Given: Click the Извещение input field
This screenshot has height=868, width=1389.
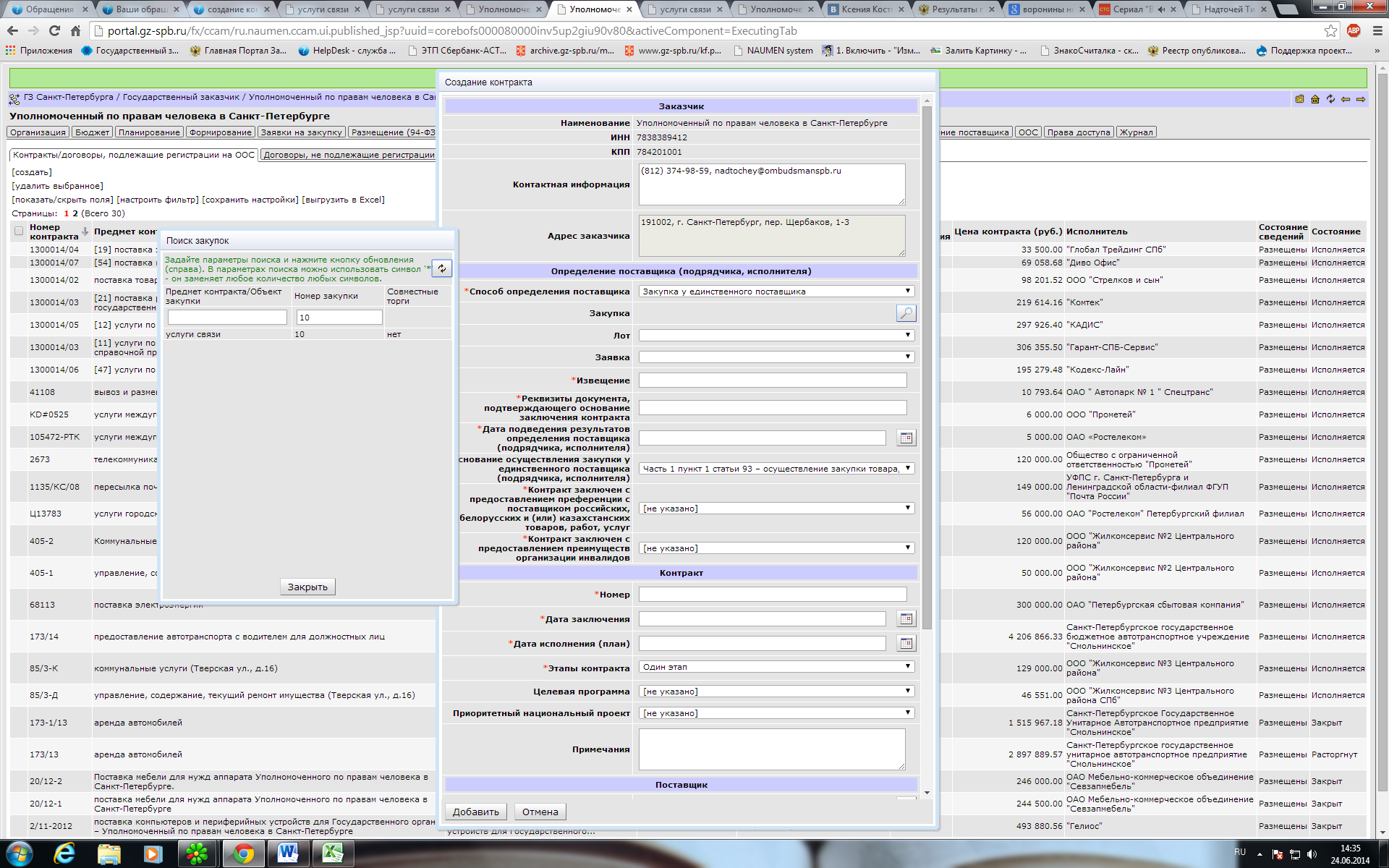Looking at the screenshot, I should 773,380.
